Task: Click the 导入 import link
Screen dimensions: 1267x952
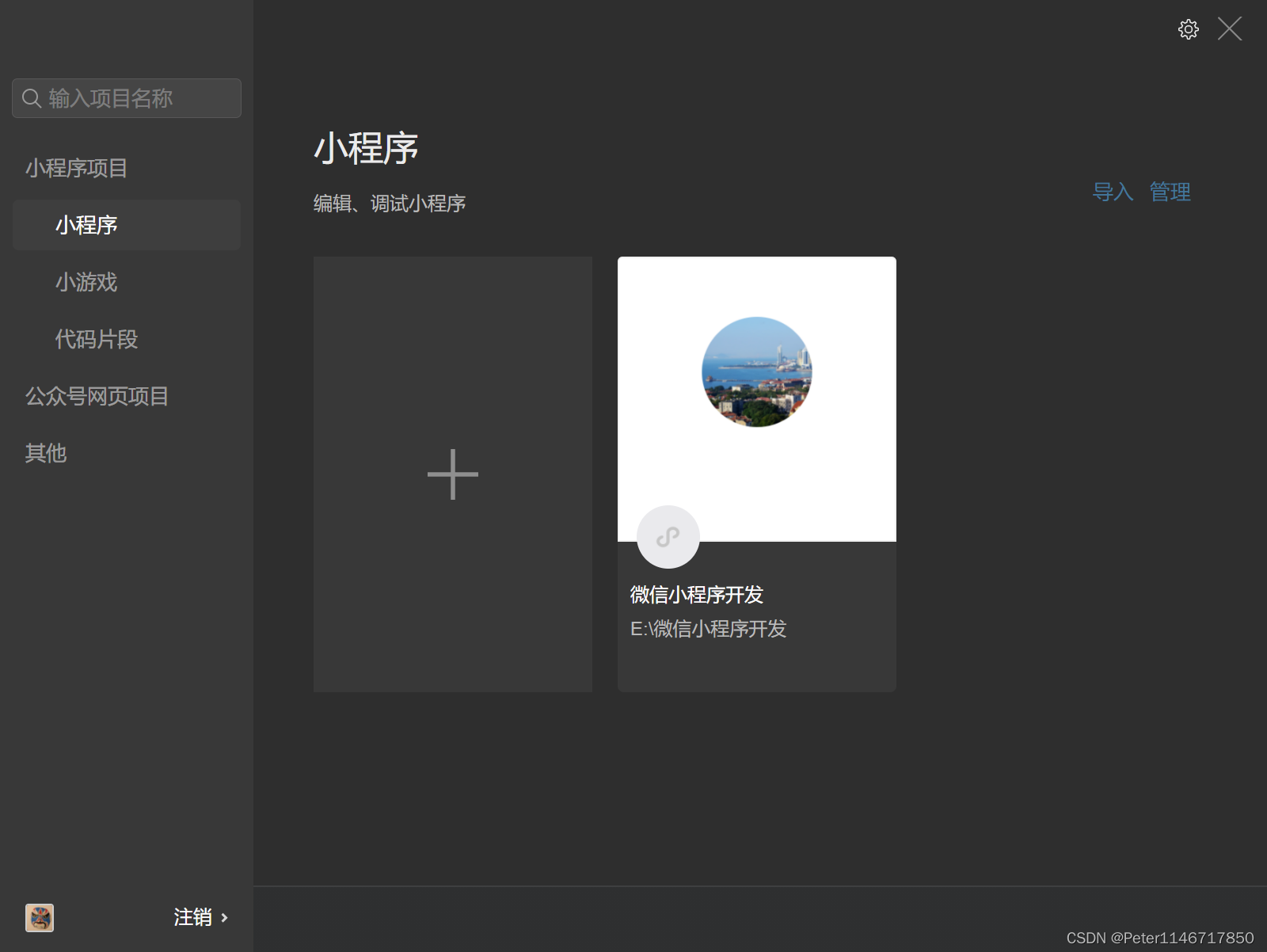Action: point(1113,192)
